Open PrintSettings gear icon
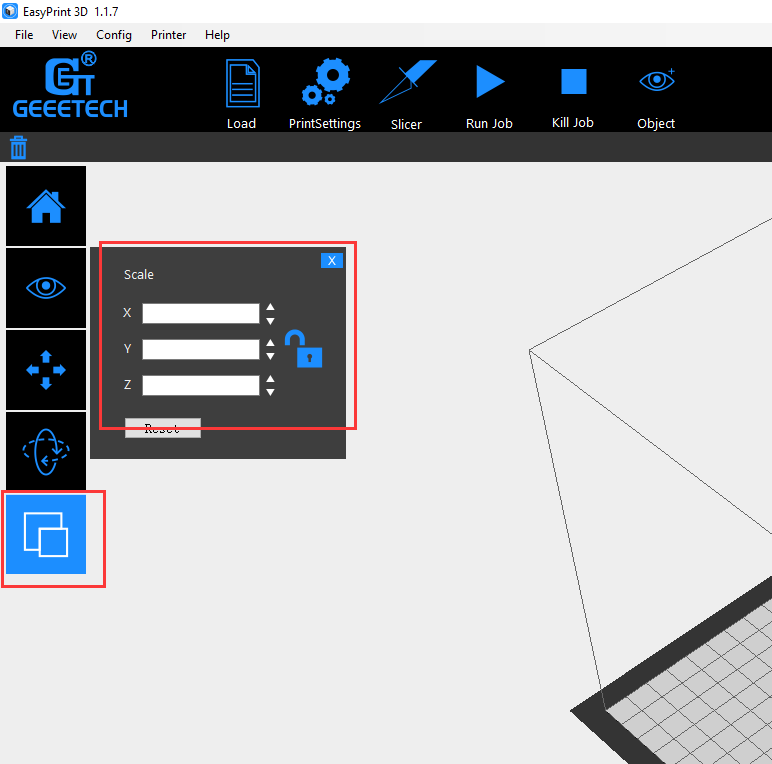Screen dimensions: 772x764 point(325,84)
